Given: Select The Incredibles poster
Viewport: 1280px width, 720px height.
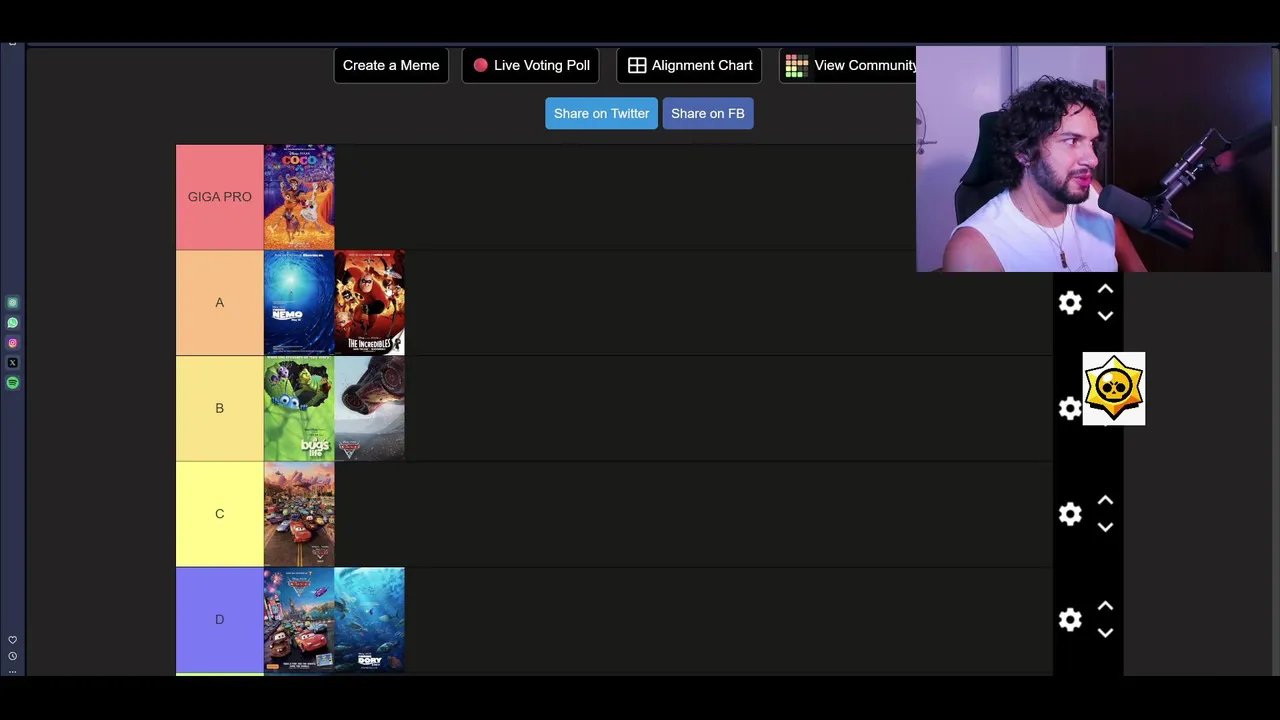Looking at the screenshot, I should 370,303.
